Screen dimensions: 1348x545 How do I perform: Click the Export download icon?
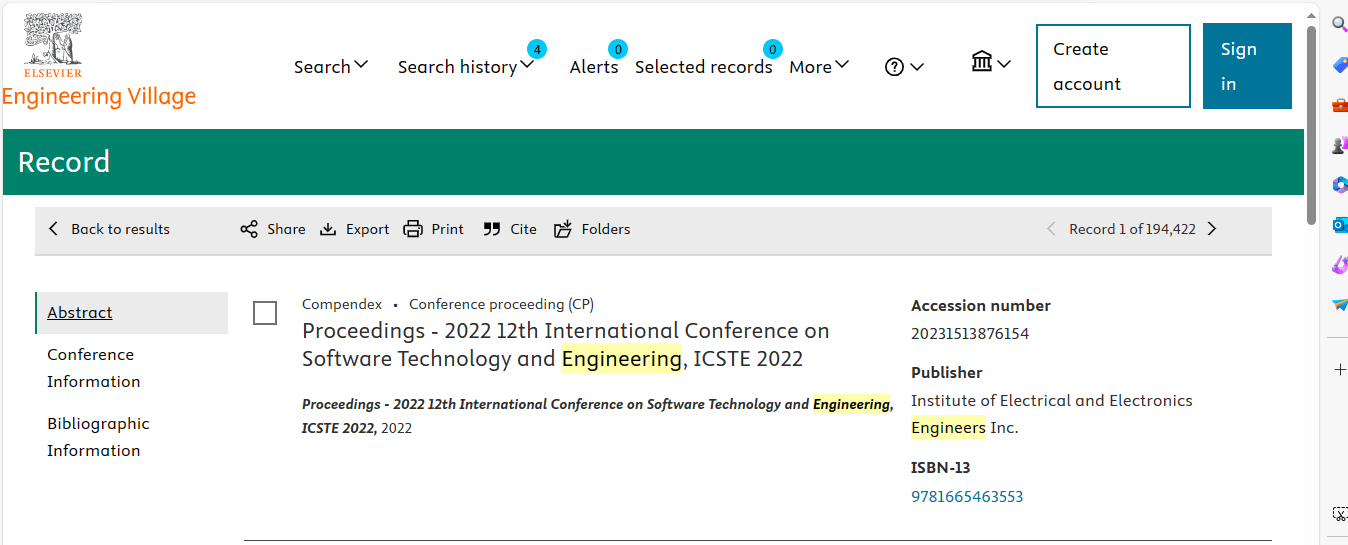point(328,229)
